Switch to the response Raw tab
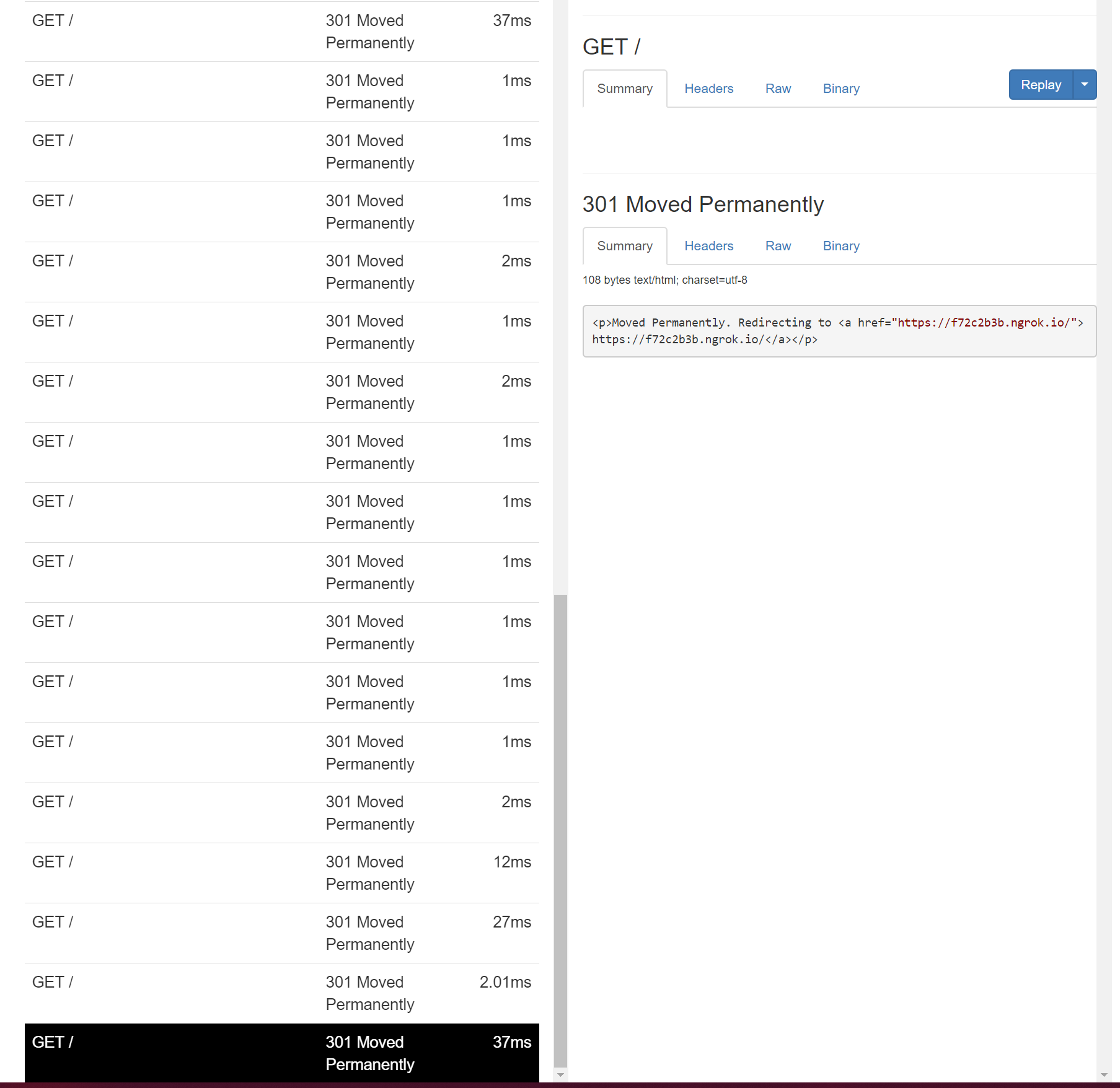The width and height of the screenshot is (1120, 1088). pyautogui.click(x=777, y=246)
